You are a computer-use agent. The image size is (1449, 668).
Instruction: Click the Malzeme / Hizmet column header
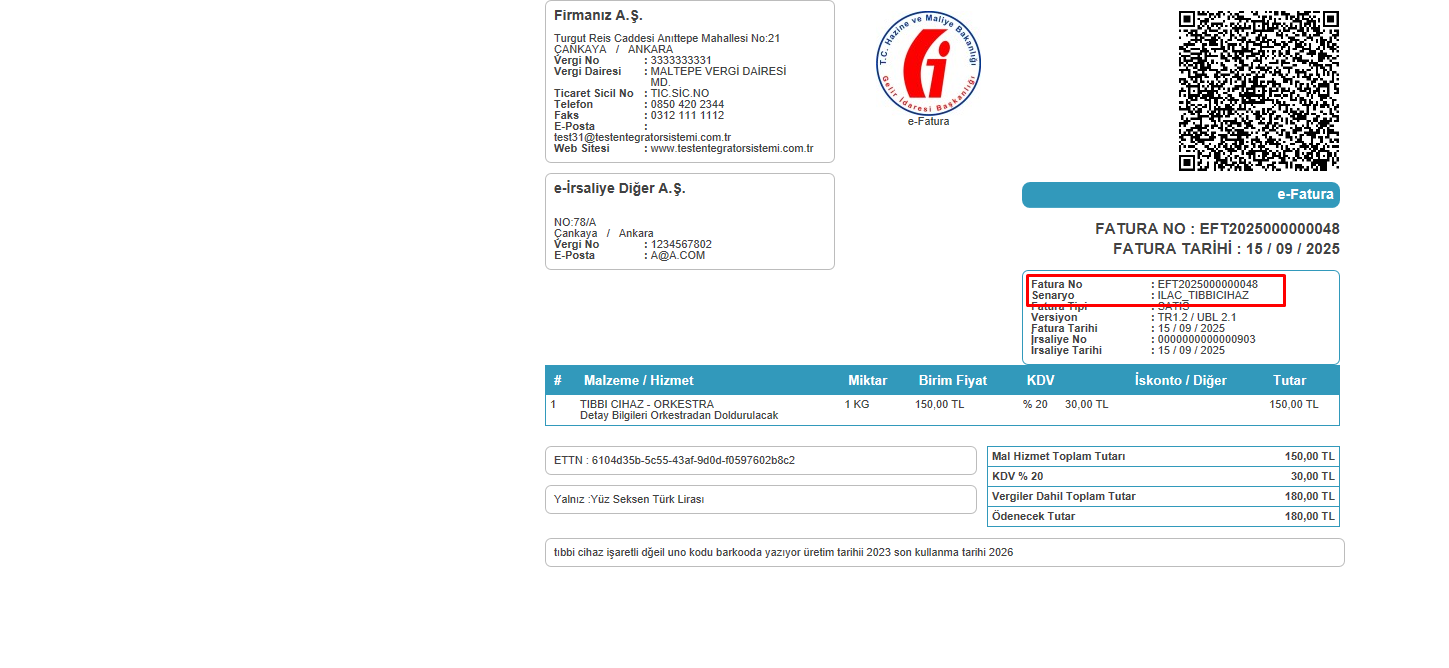coord(638,381)
